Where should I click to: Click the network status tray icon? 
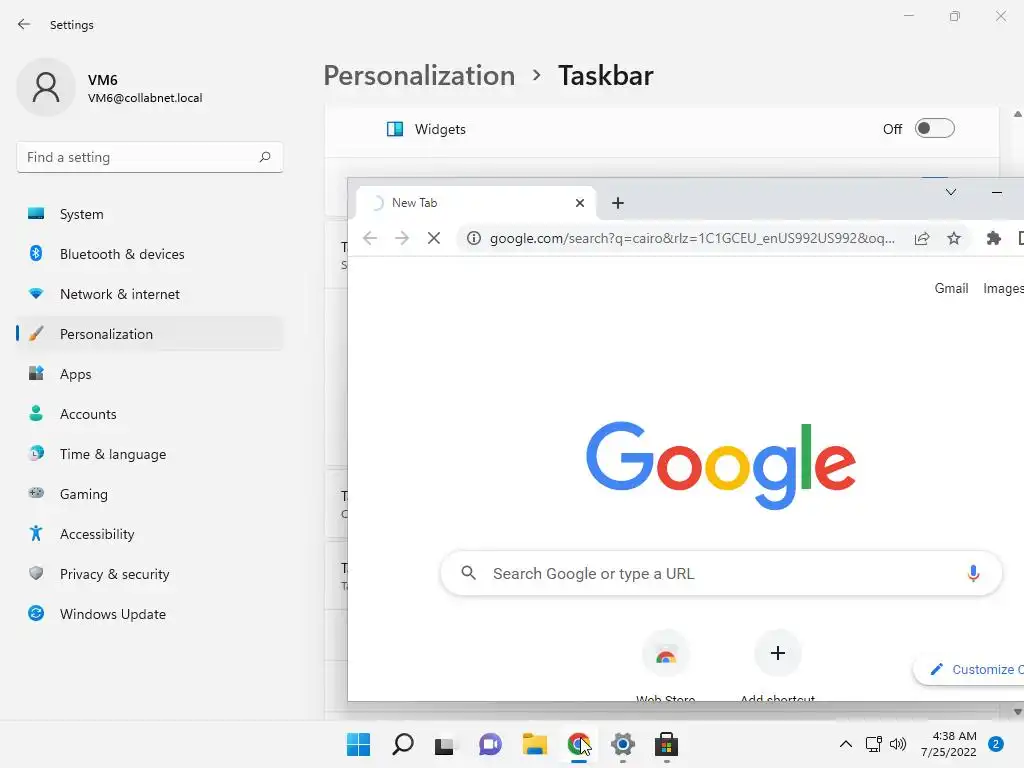coord(873,744)
